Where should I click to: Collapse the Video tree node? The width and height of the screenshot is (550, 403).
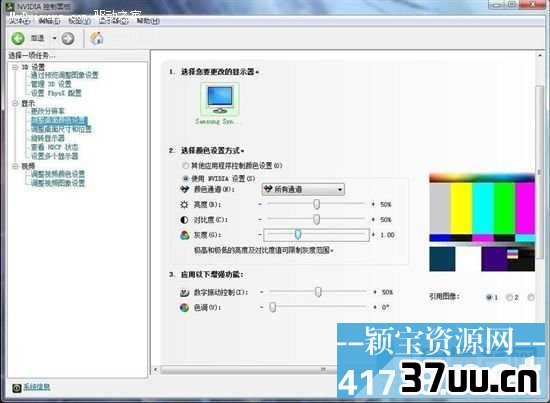point(15,166)
